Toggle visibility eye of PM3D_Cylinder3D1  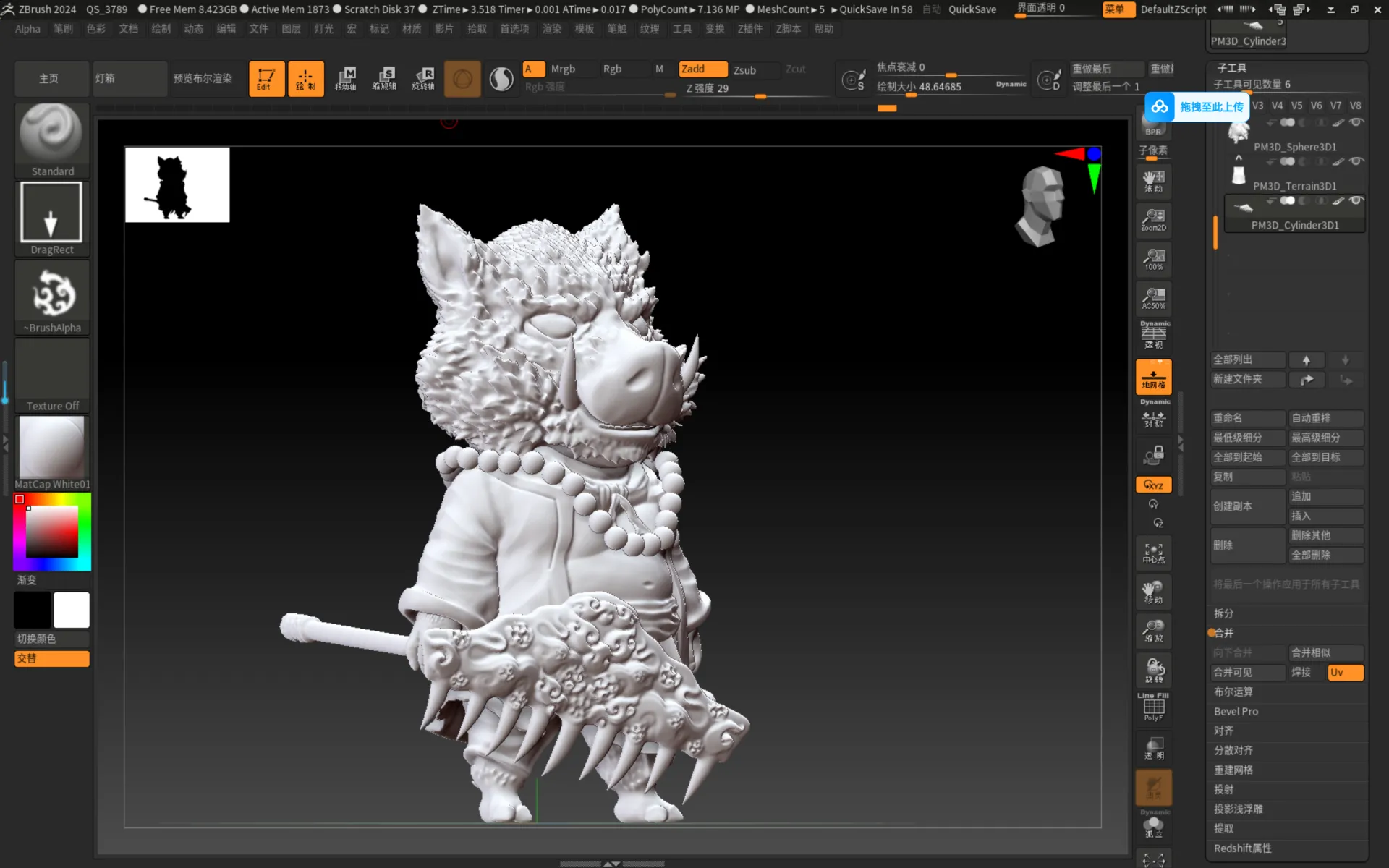(x=1356, y=201)
